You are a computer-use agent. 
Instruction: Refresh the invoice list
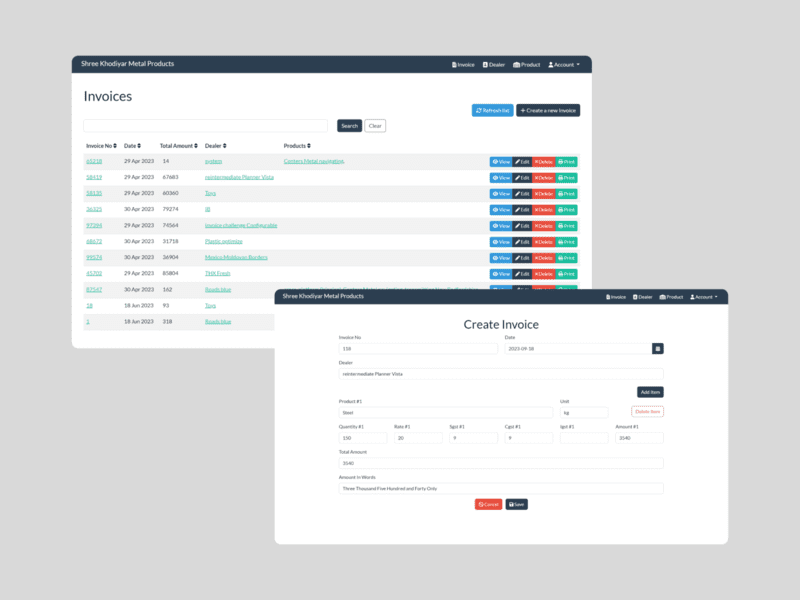tap(492, 110)
